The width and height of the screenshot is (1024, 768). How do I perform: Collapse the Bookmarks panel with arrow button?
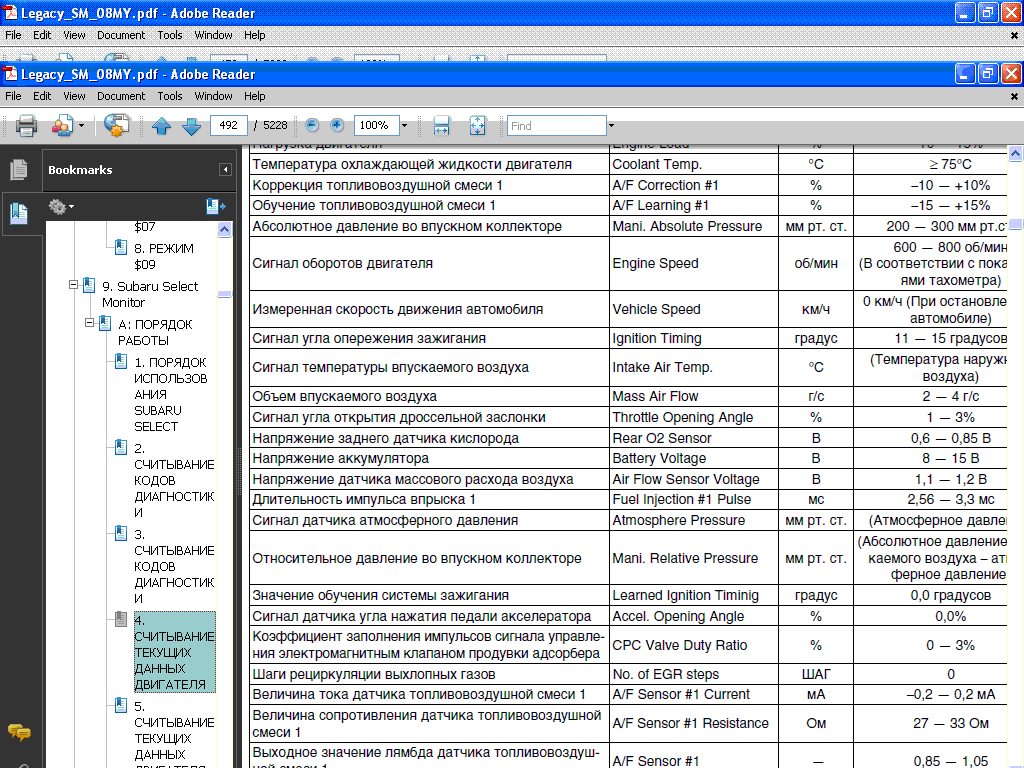click(x=225, y=170)
